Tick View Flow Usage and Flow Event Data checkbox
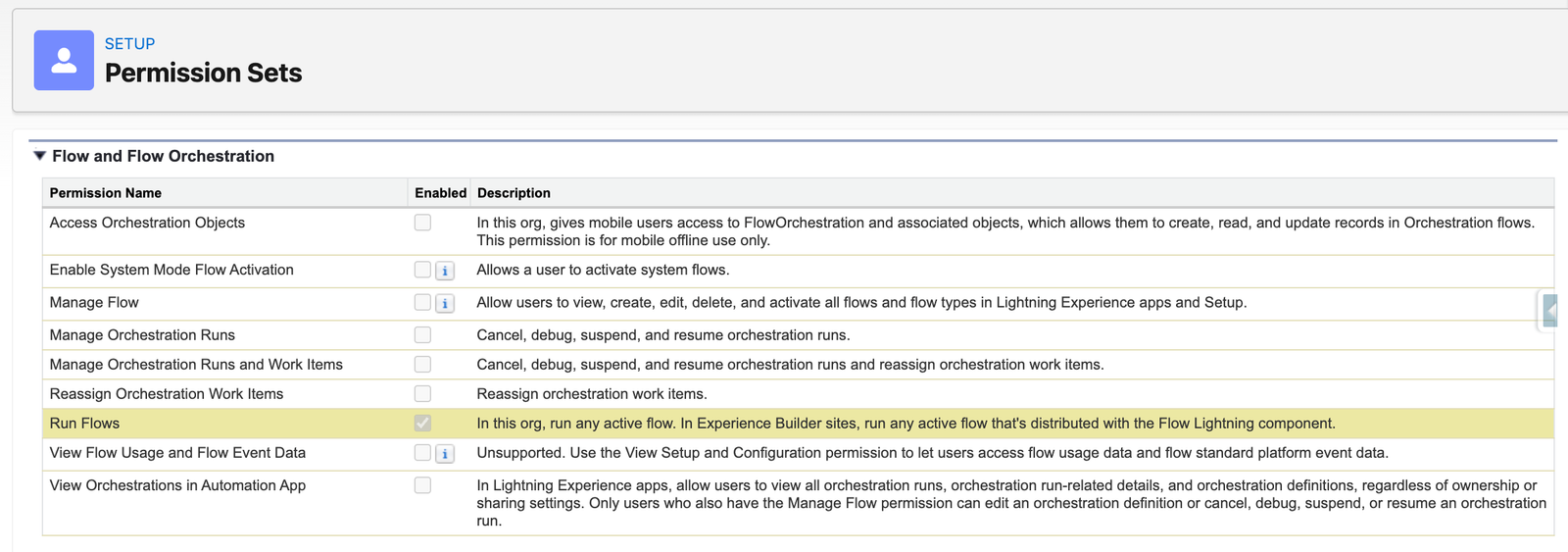Screen dimensions: 1568x552 pos(422,453)
